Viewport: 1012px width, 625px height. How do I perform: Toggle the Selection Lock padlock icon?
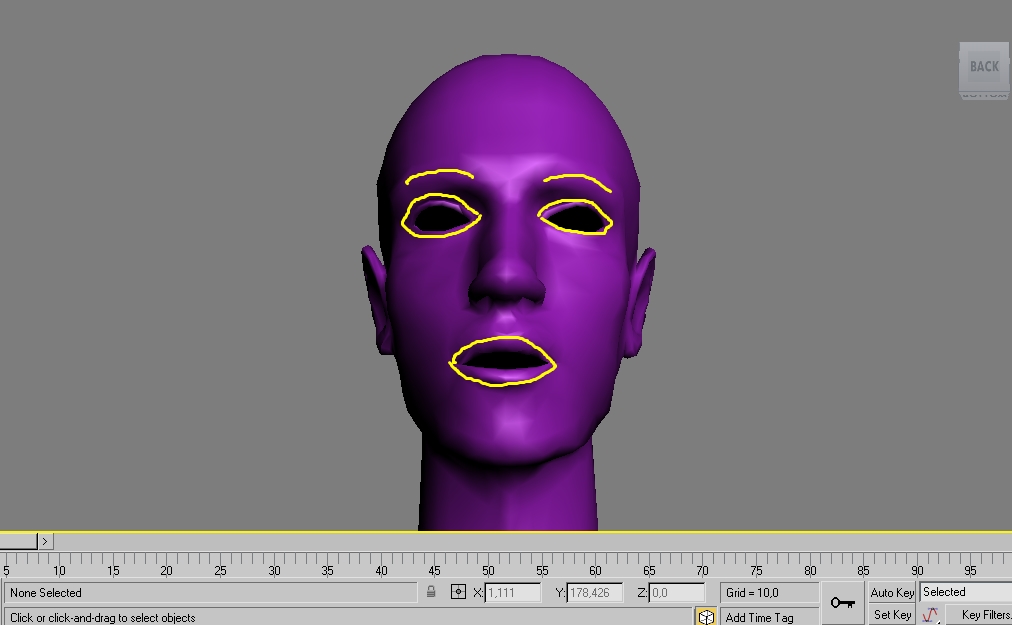point(431,591)
